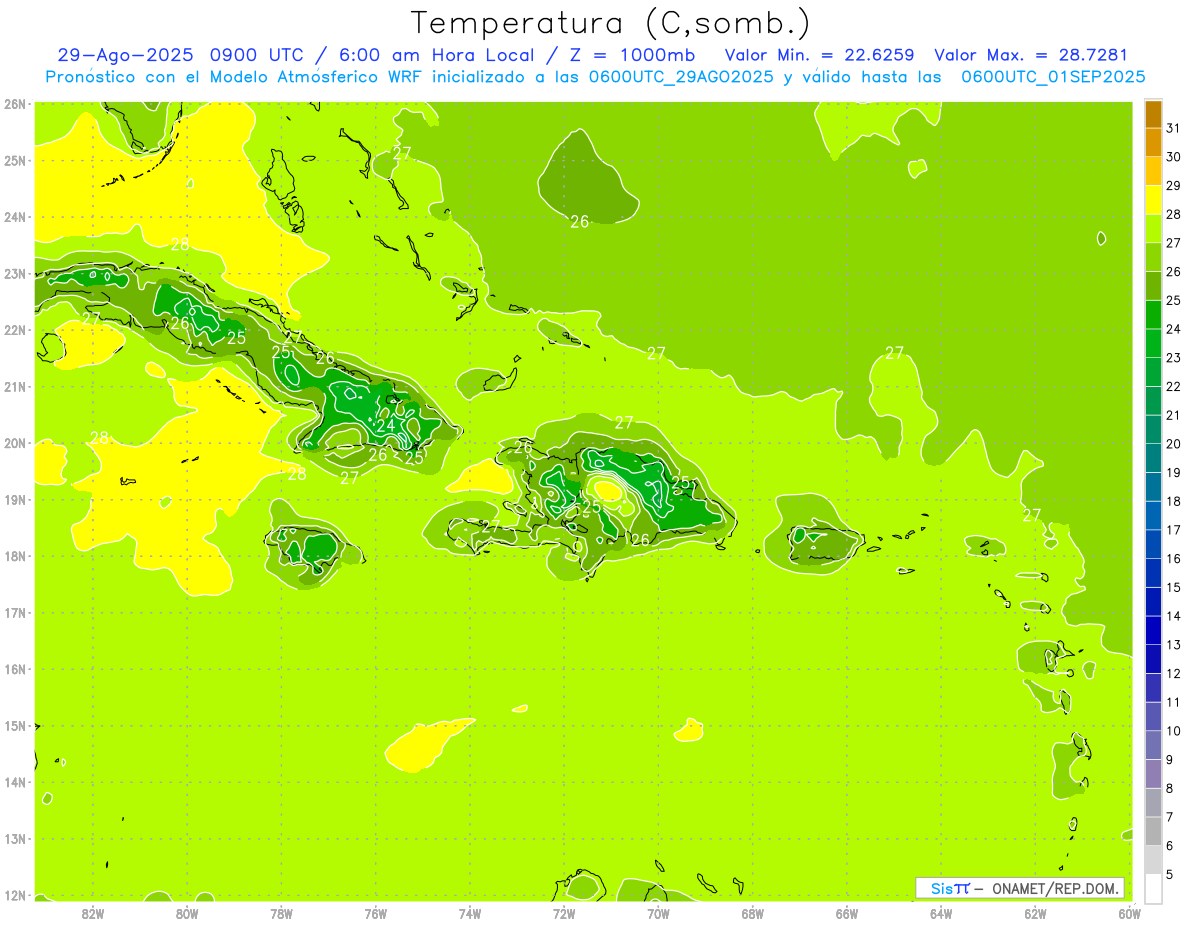The width and height of the screenshot is (1200, 927).
Task: Click the "15N" latitude label
Action: coord(15,725)
